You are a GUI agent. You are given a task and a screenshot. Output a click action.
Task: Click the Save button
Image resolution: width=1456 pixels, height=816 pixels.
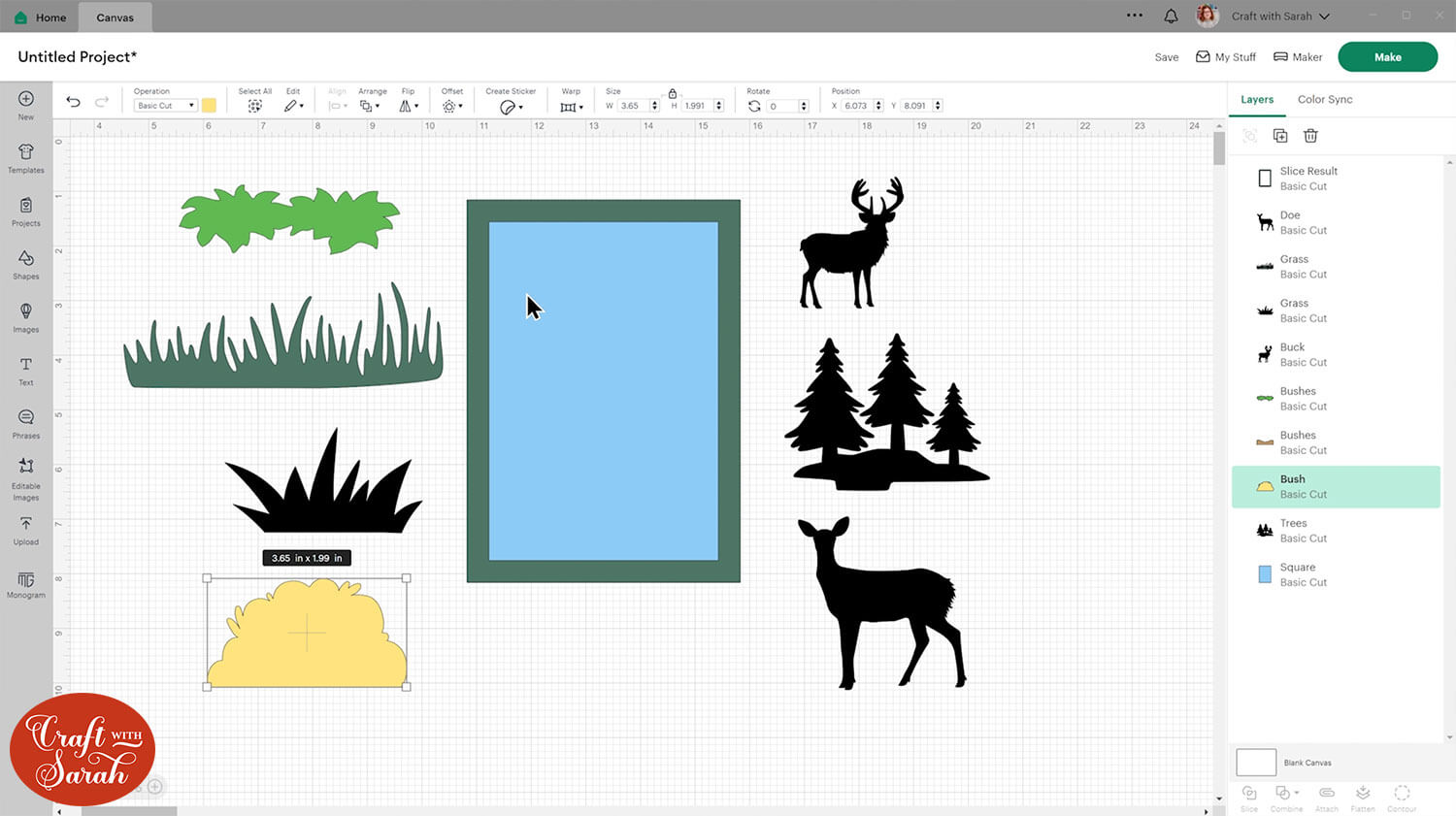[1166, 57]
